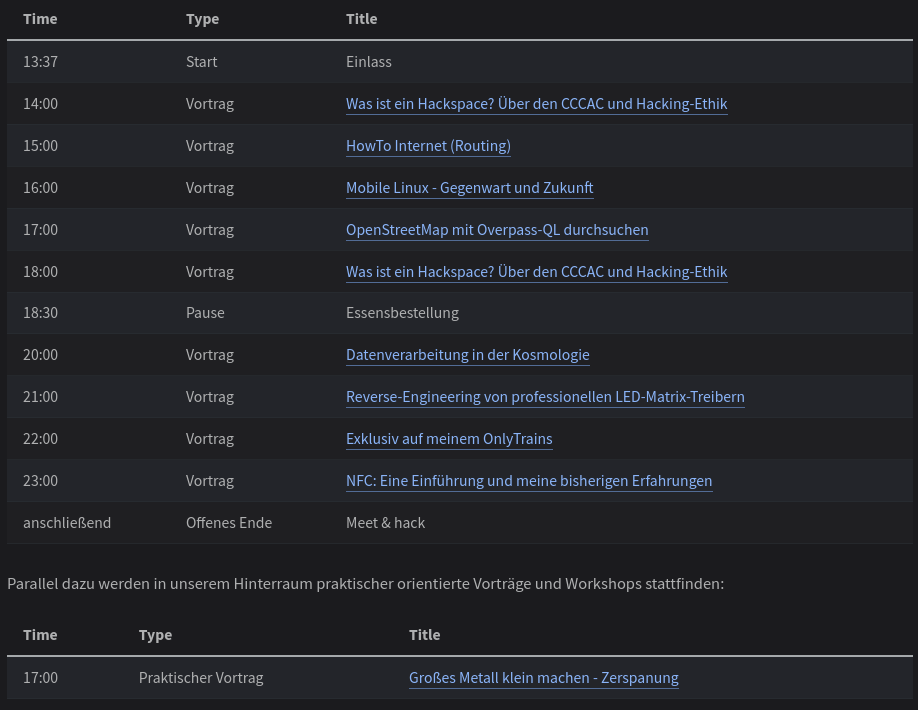Screen dimensions: 918x710
Task: Click the 'Einlass' title cell
Action: click(x=369, y=62)
